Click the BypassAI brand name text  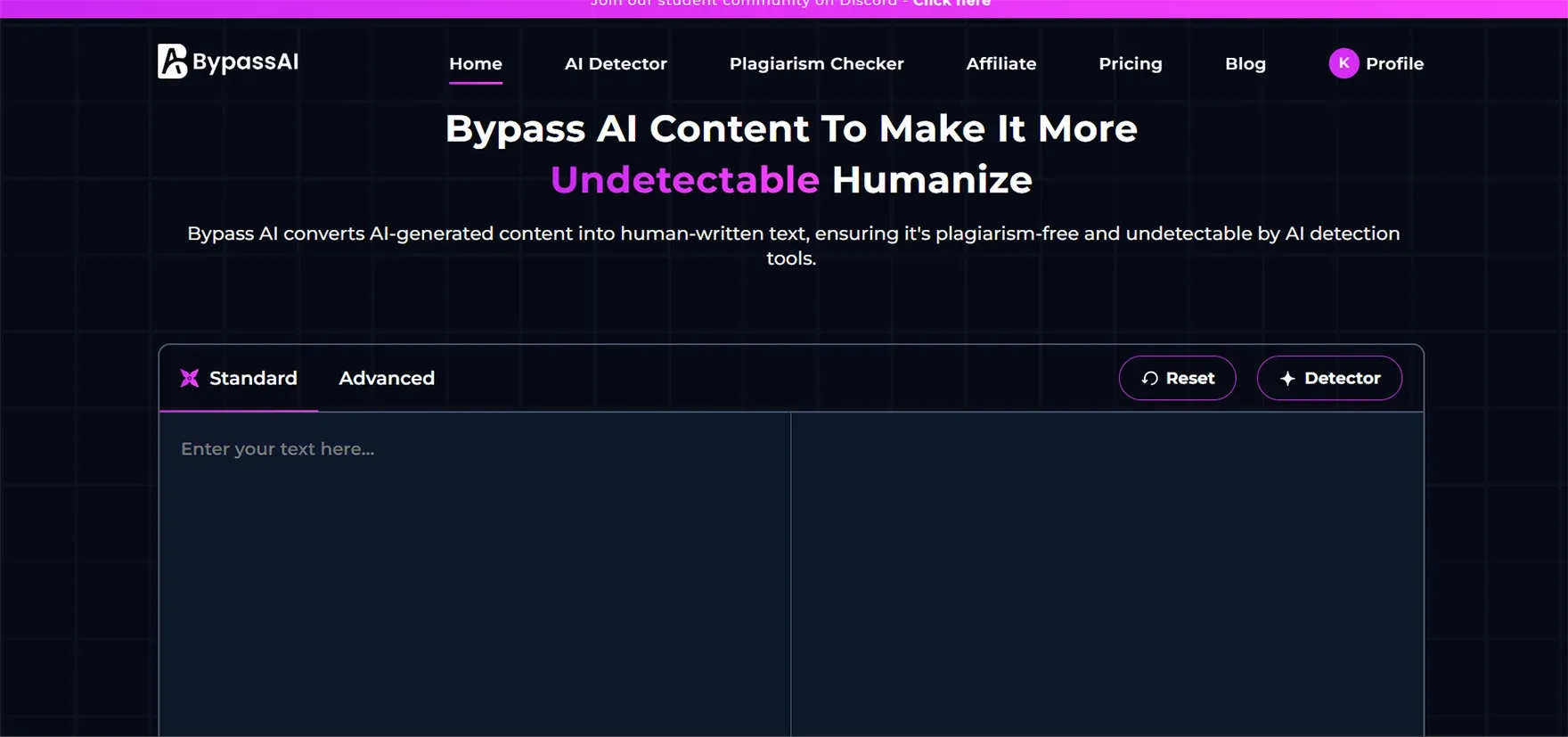click(x=245, y=61)
